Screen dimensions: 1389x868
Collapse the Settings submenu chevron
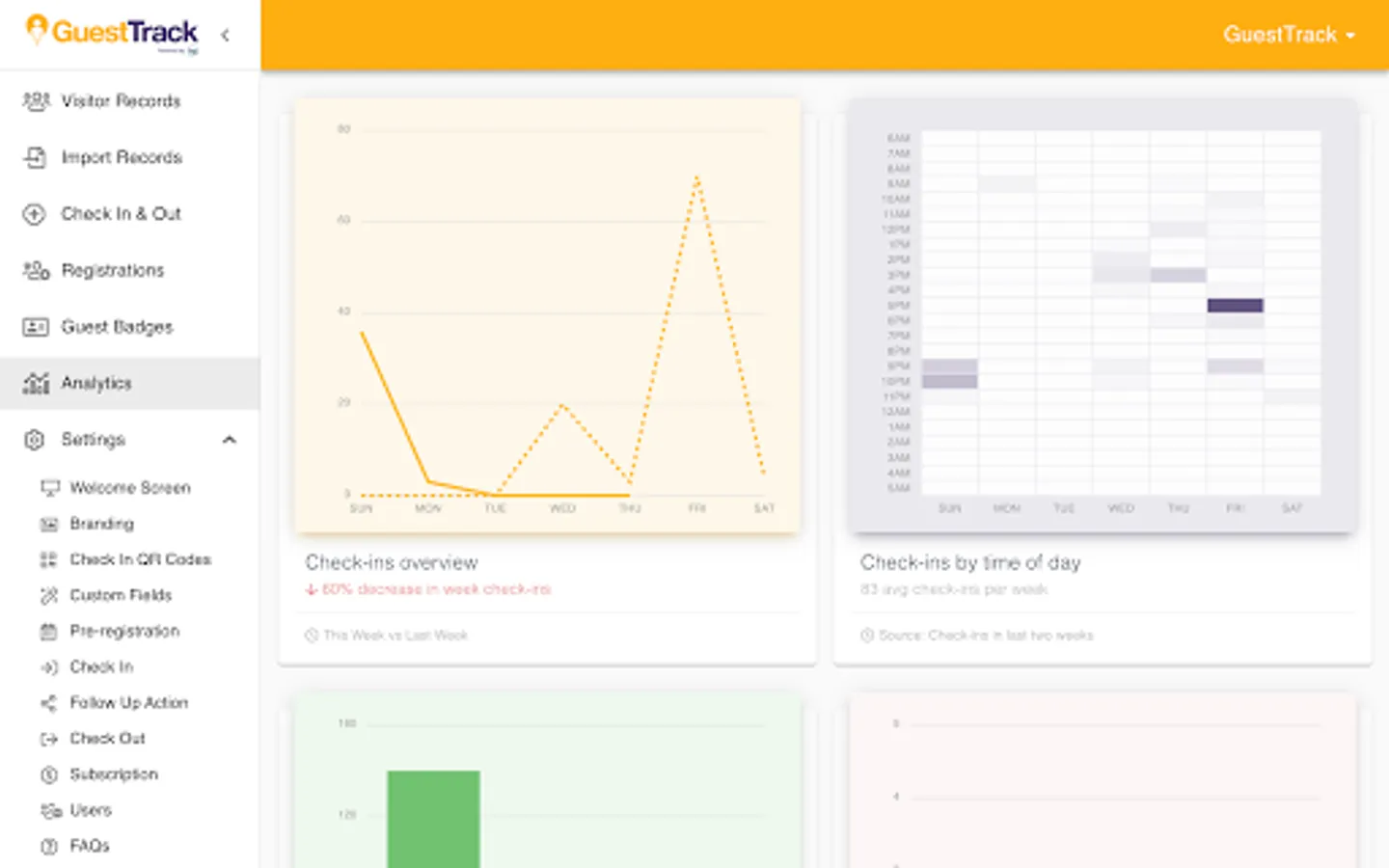[x=230, y=440]
